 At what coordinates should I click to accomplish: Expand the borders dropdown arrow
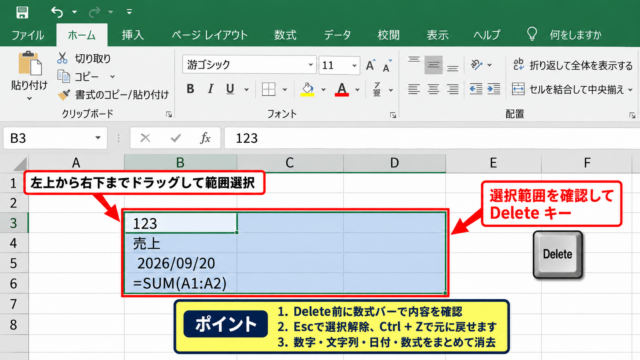(285, 89)
